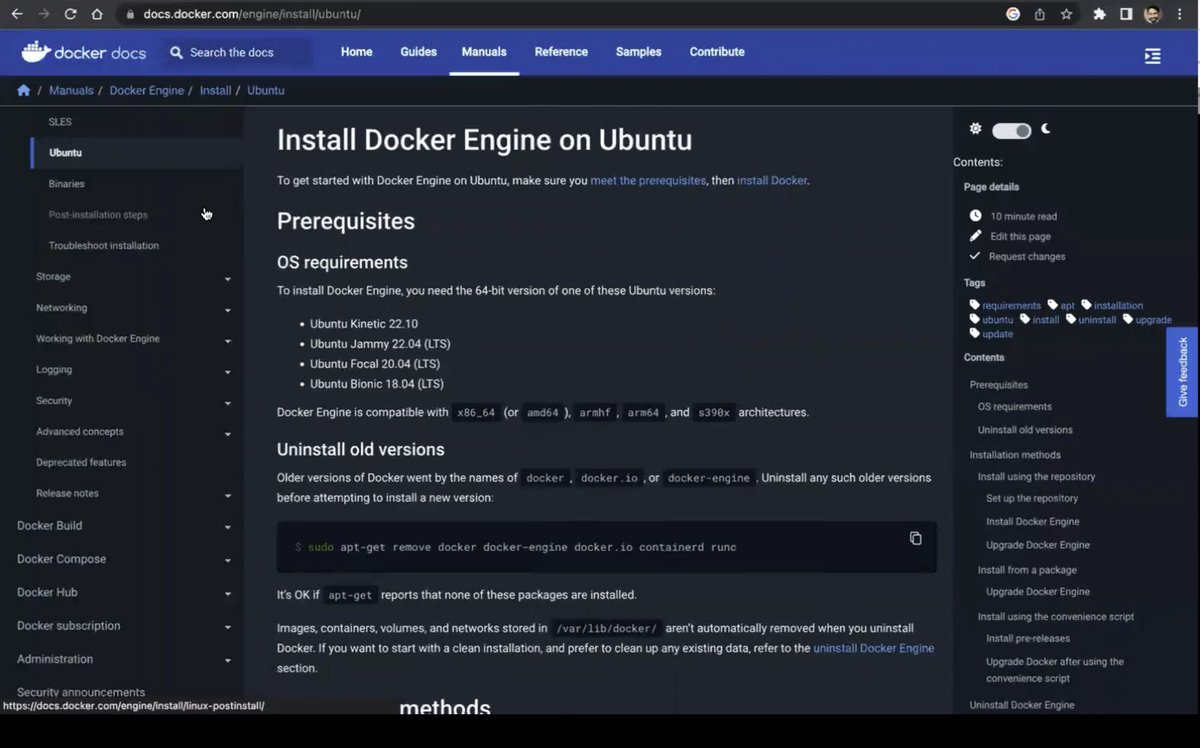The height and width of the screenshot is (748, 1200).
Task: Click the sidebar collapse icon in the navbar
Action: 1152,57
